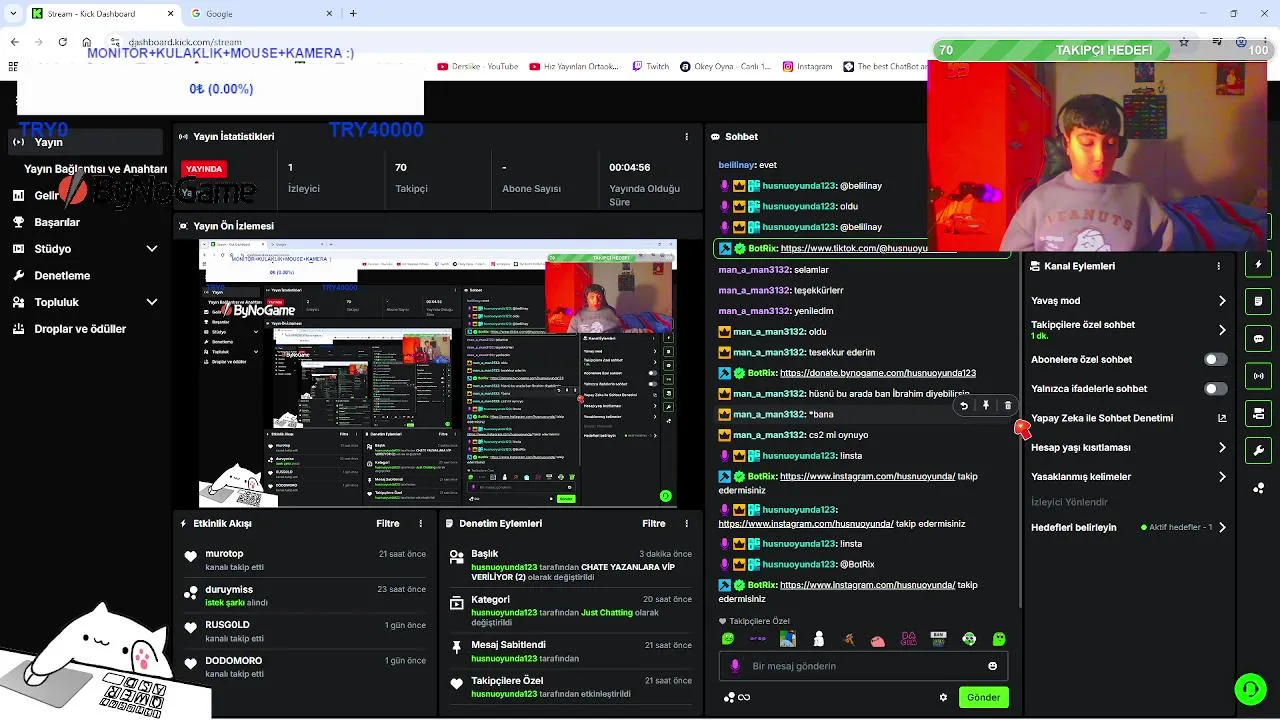
Task: Open external link icon for Yapay Zeka Denetimi
Action: pyautogui.click(x=1221, y=418)
